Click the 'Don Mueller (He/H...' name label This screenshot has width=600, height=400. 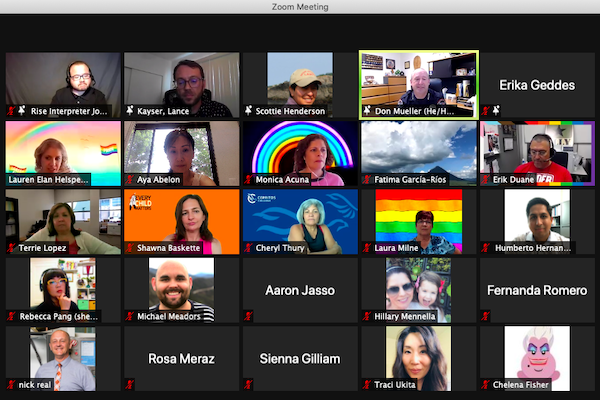pyautogui.click(x=414, y=111)
